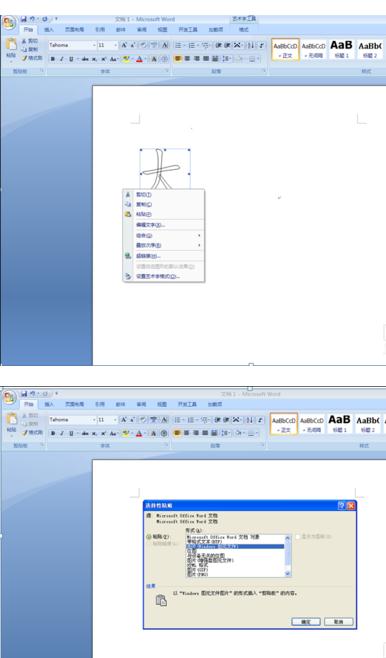Click the Office button in the context-menu Word window

point(9,23)
